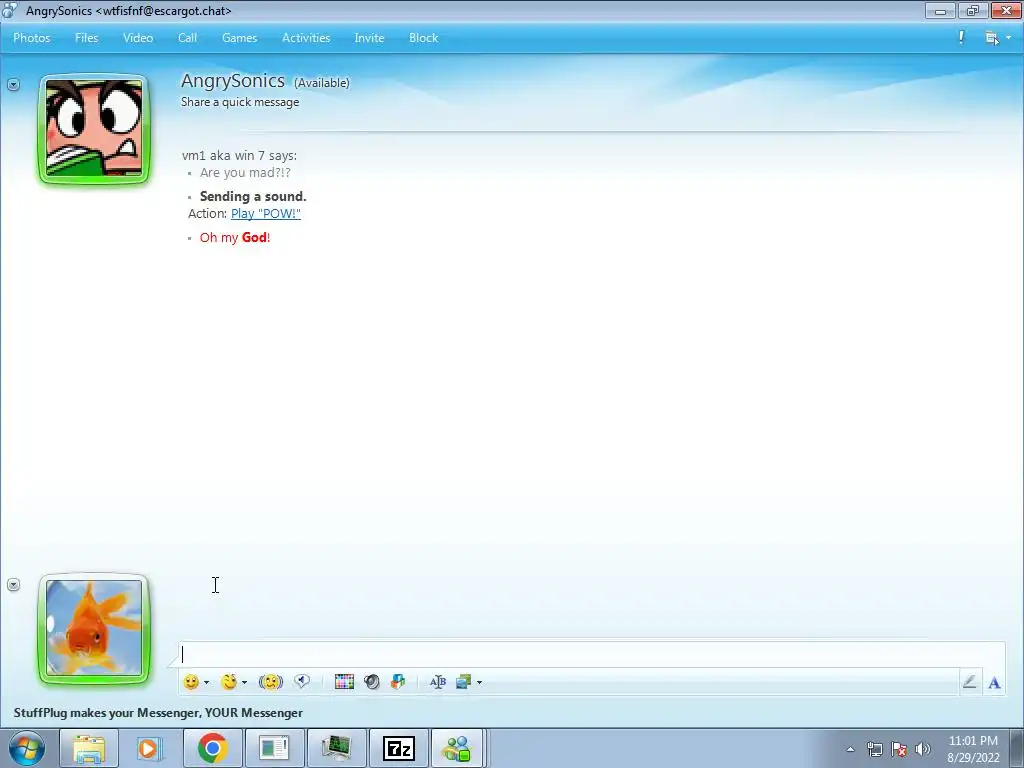Open Windows Explorer from the taskbar

tap(89, 748)
